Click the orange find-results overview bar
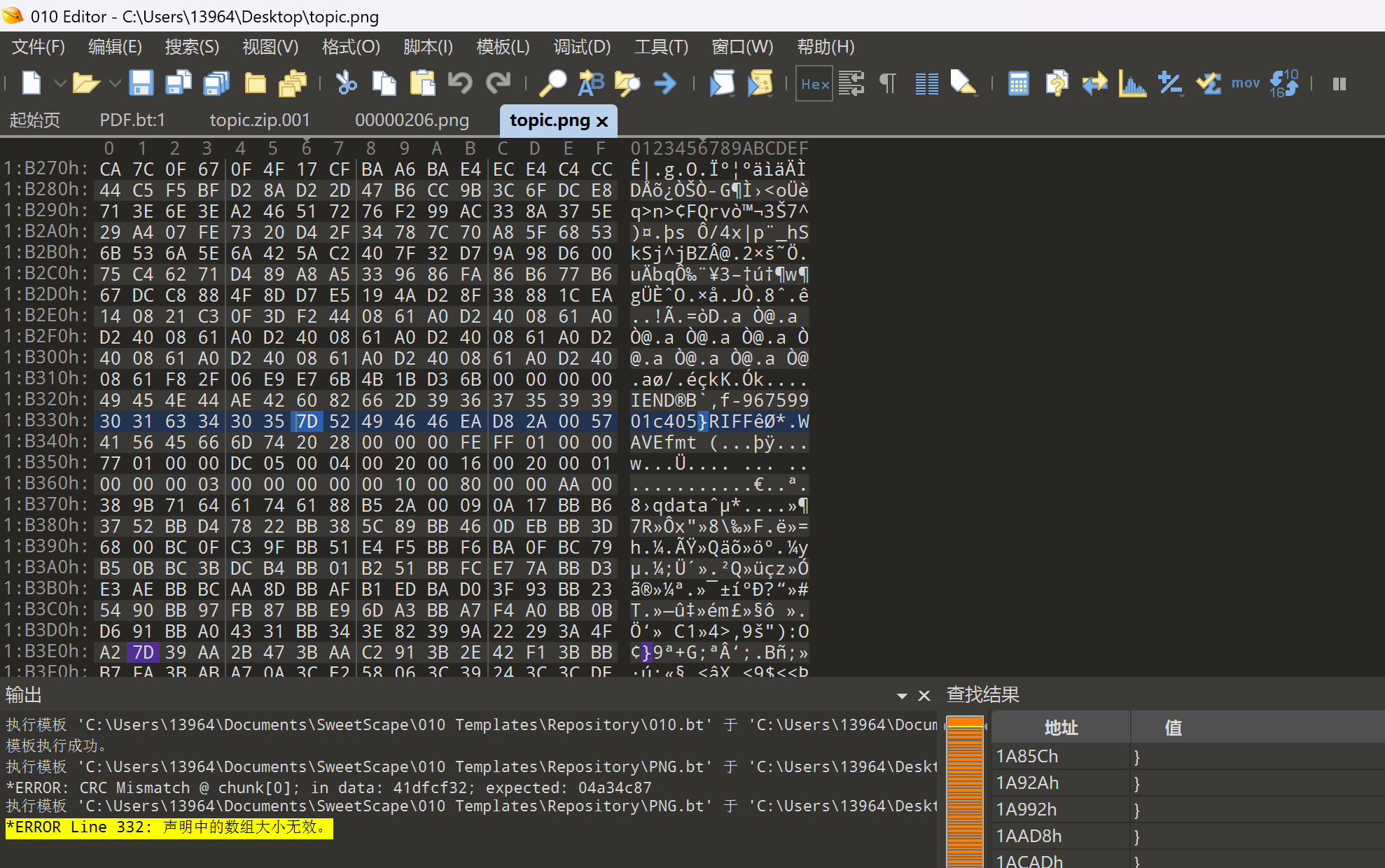Viewport: 1385px width, 868px height. point(965,791)
